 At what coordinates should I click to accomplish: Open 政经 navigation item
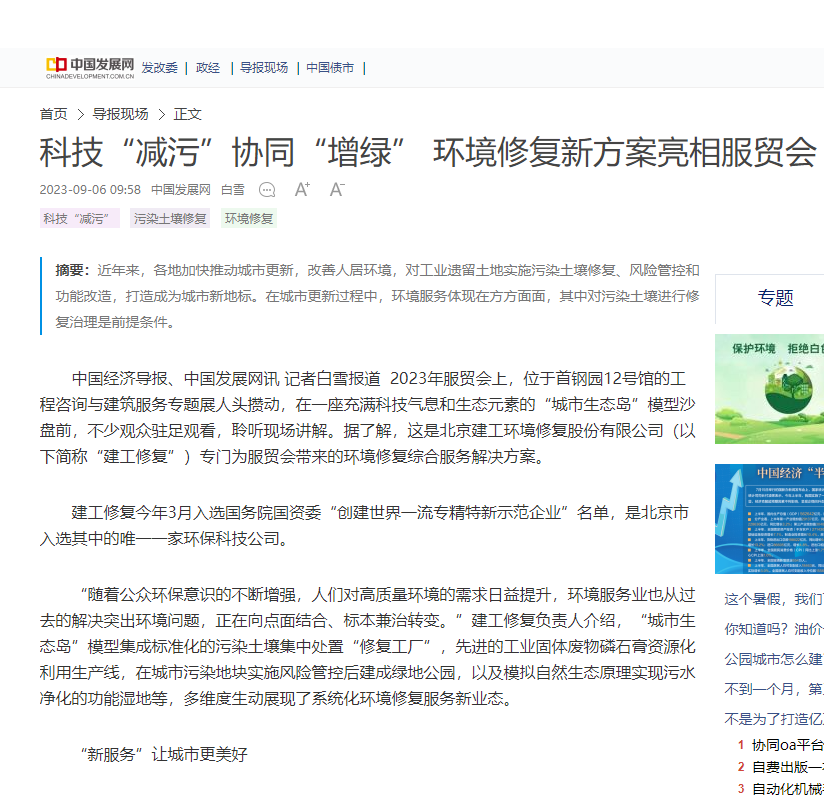[x=208, y=68]
